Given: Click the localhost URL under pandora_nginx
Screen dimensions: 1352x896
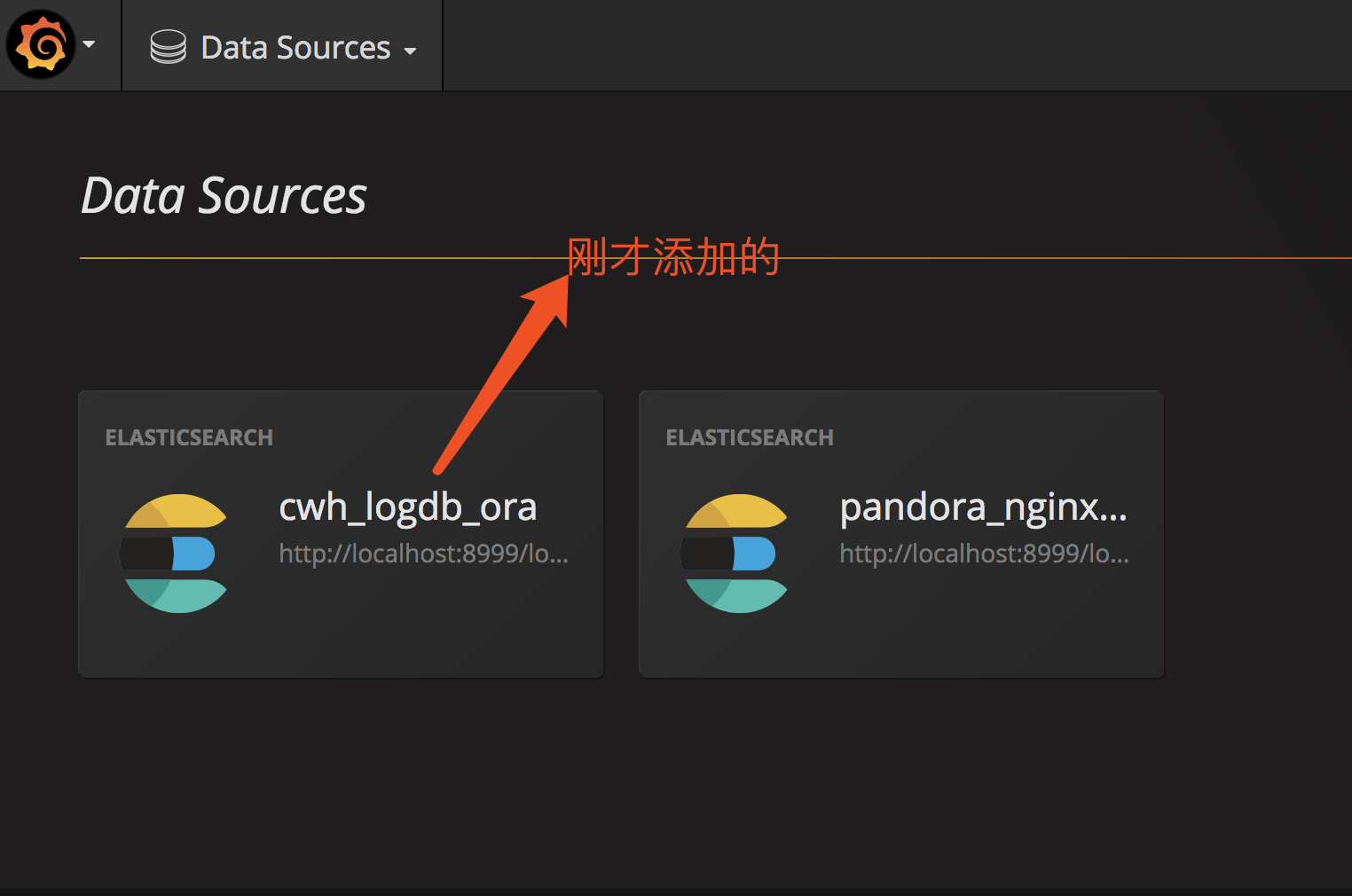Looking at the screenshot, I should 984,554.
